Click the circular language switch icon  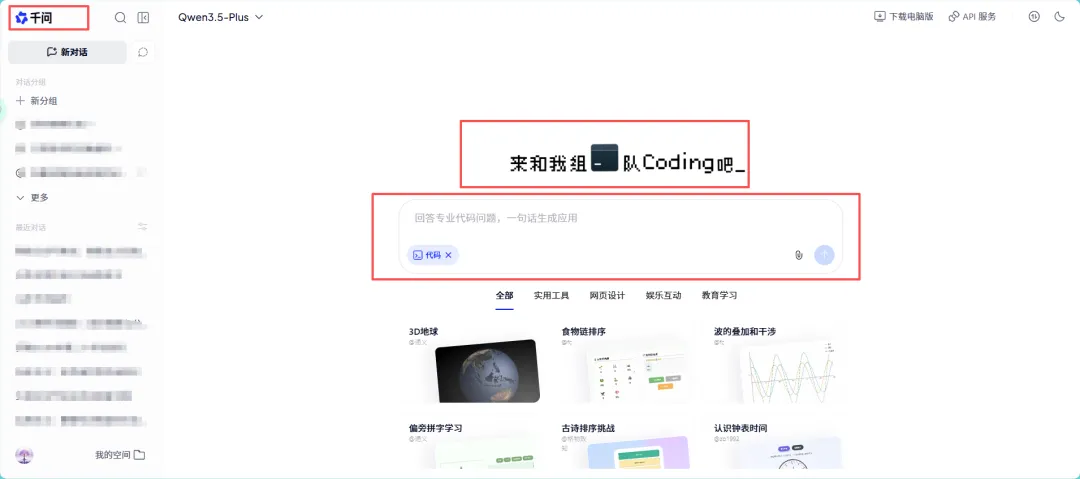(x=1034, y=17)
